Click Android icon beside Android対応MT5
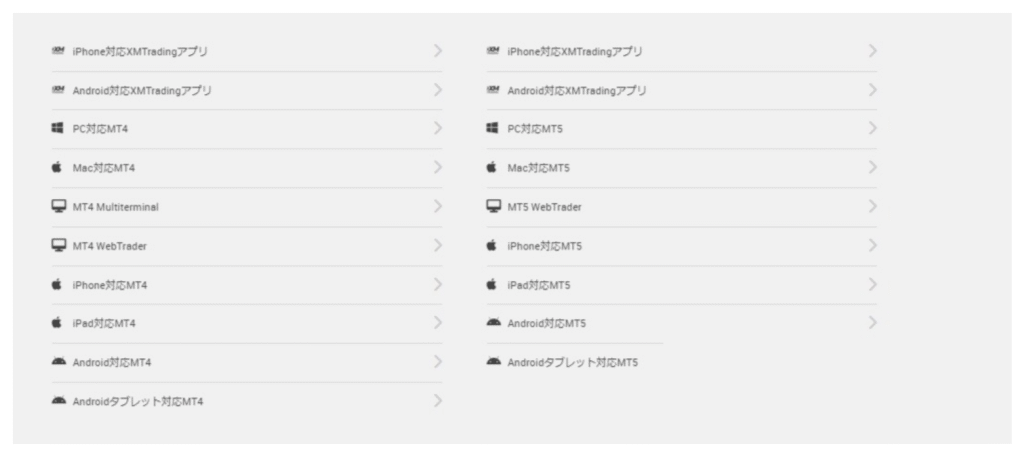Screen dimensions: 1024x457 tap(492, 323)
